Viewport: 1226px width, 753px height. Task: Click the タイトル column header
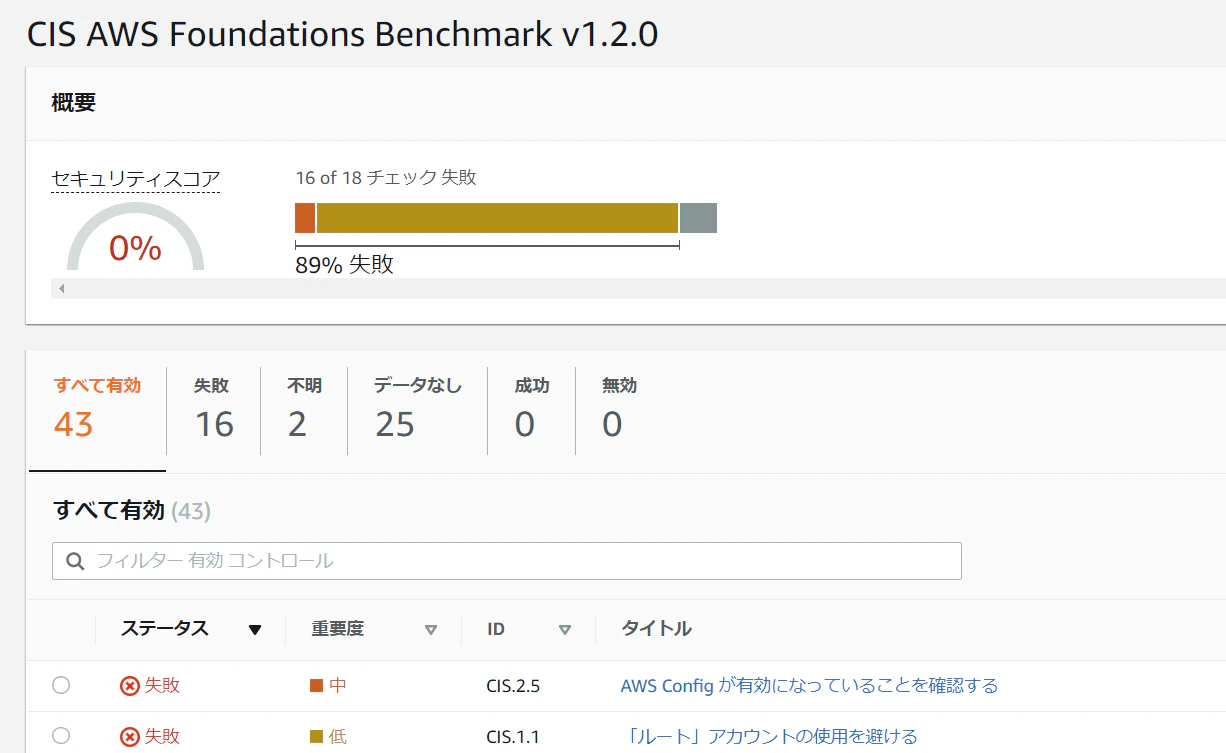656,629
